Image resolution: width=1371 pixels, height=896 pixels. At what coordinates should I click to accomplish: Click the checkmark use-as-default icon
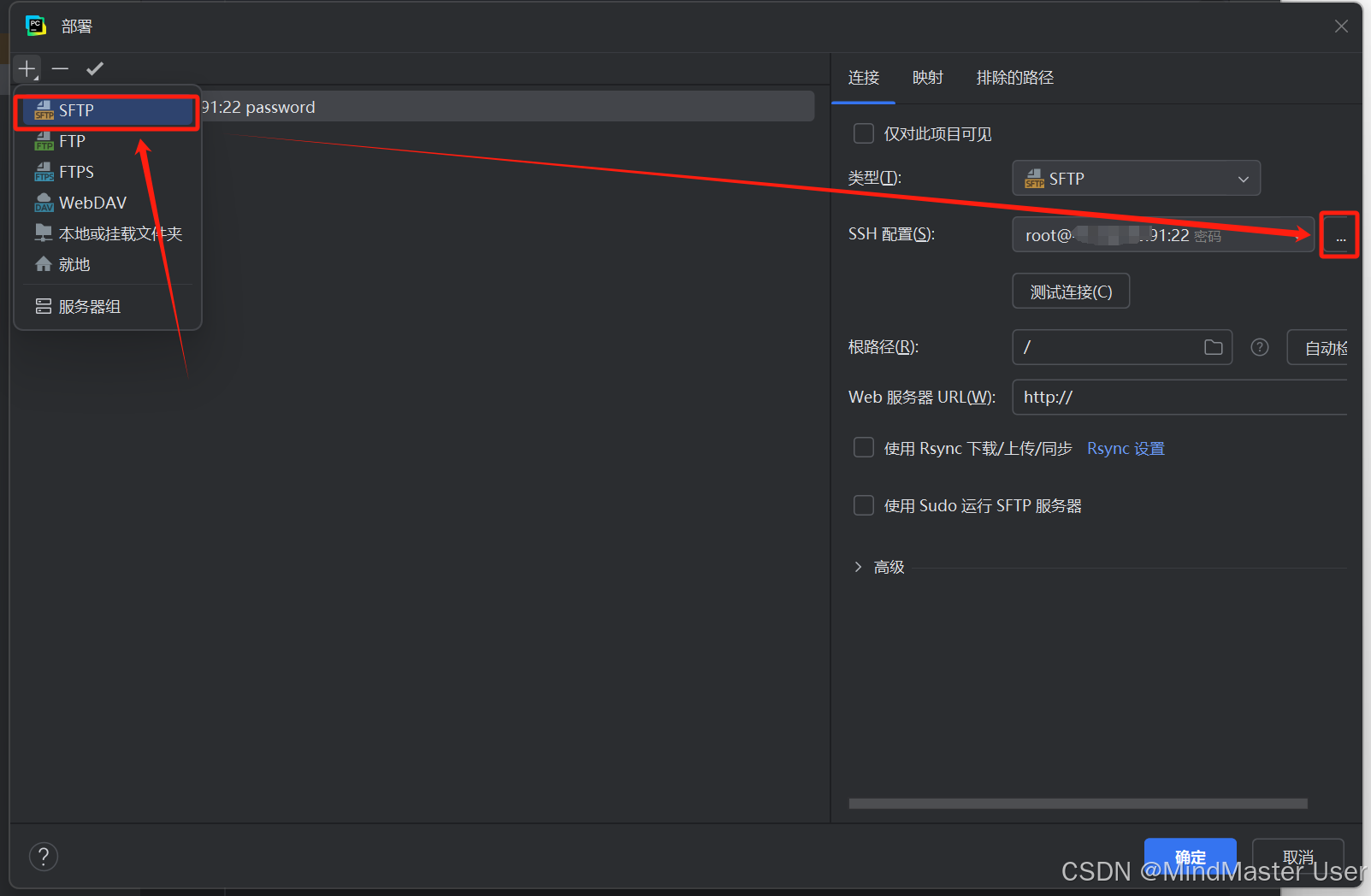[x=95, y=68]
